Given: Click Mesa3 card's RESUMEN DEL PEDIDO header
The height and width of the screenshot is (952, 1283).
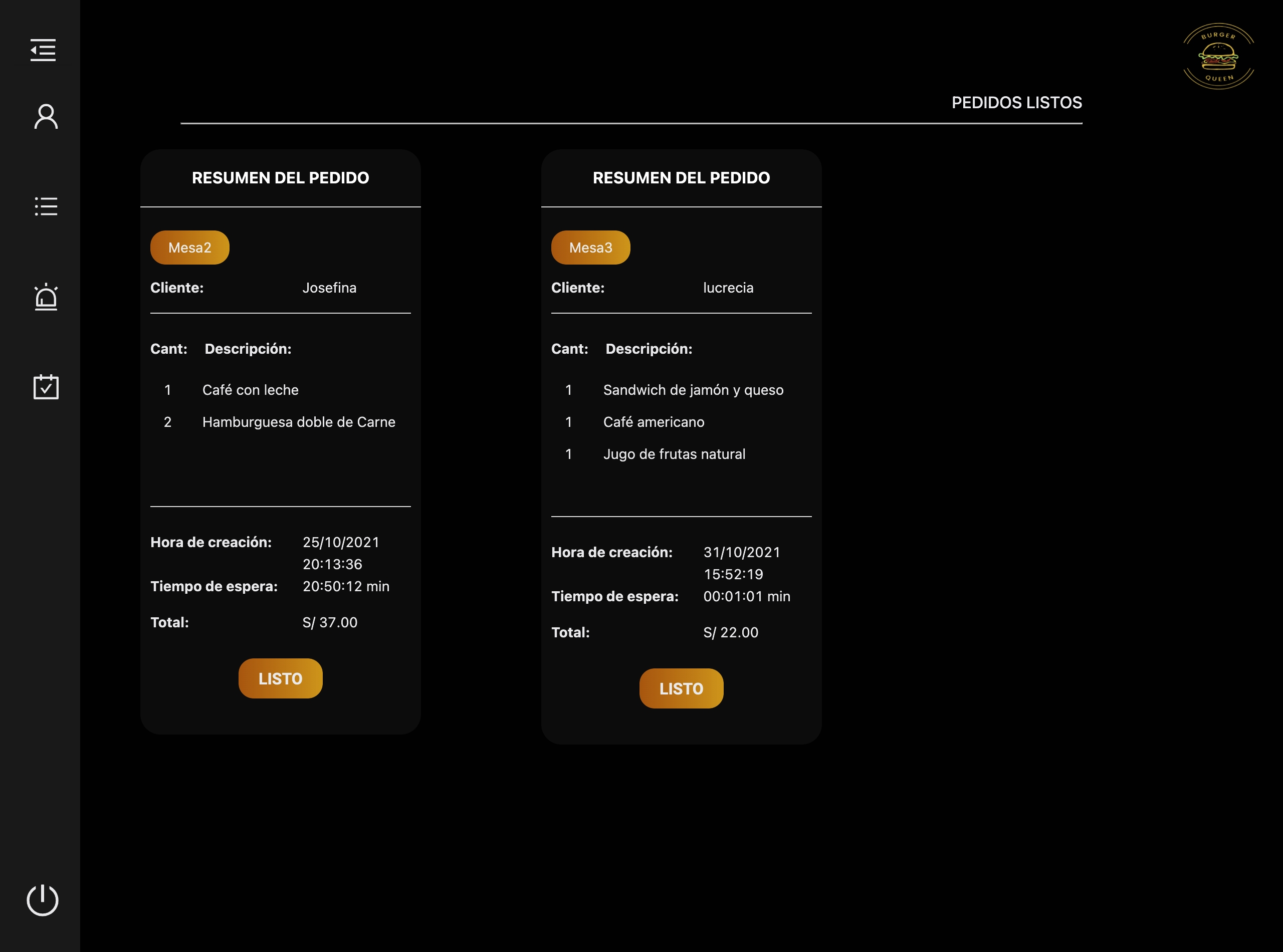Looking at the screenshot, I should click(x=681, y=178).
